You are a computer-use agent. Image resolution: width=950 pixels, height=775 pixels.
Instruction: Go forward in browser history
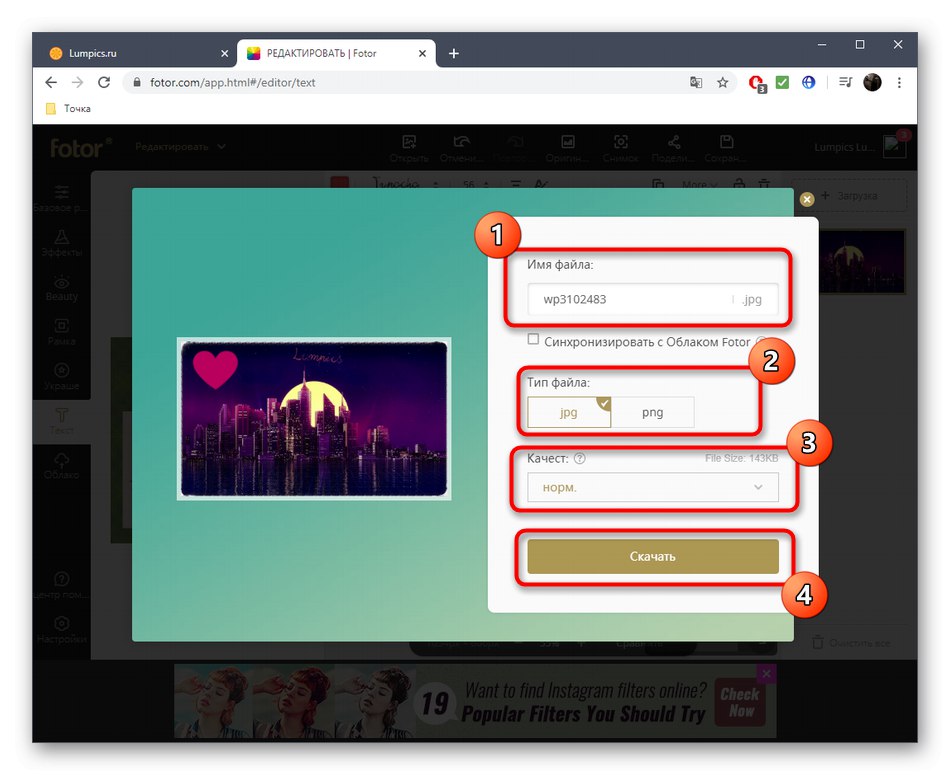pyautogui.click(x=78, y=82)
